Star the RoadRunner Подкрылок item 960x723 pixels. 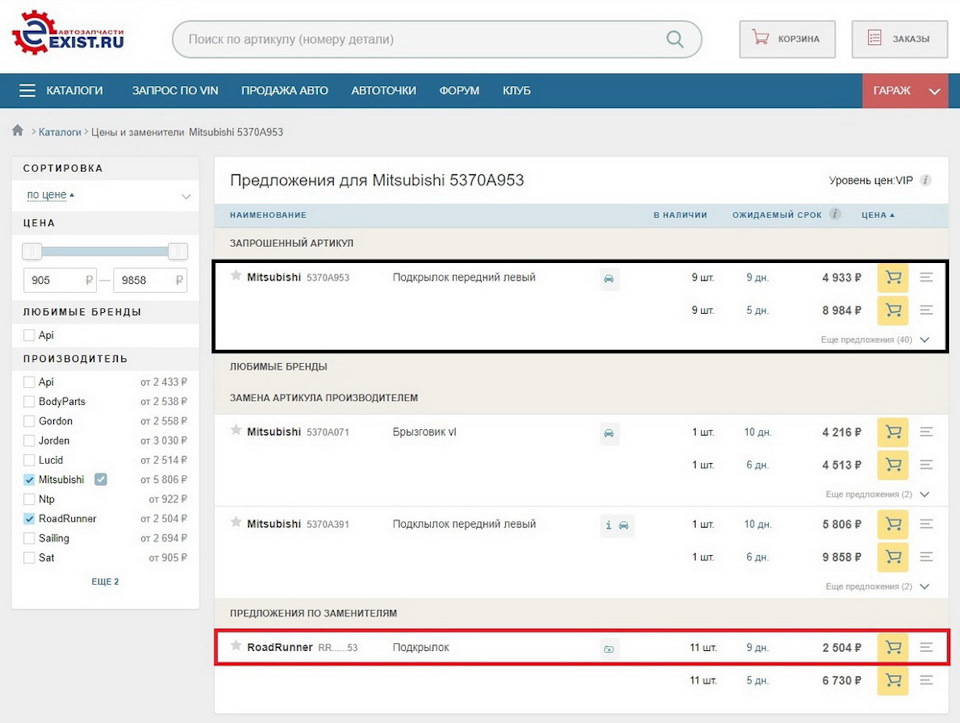(236, 646)
